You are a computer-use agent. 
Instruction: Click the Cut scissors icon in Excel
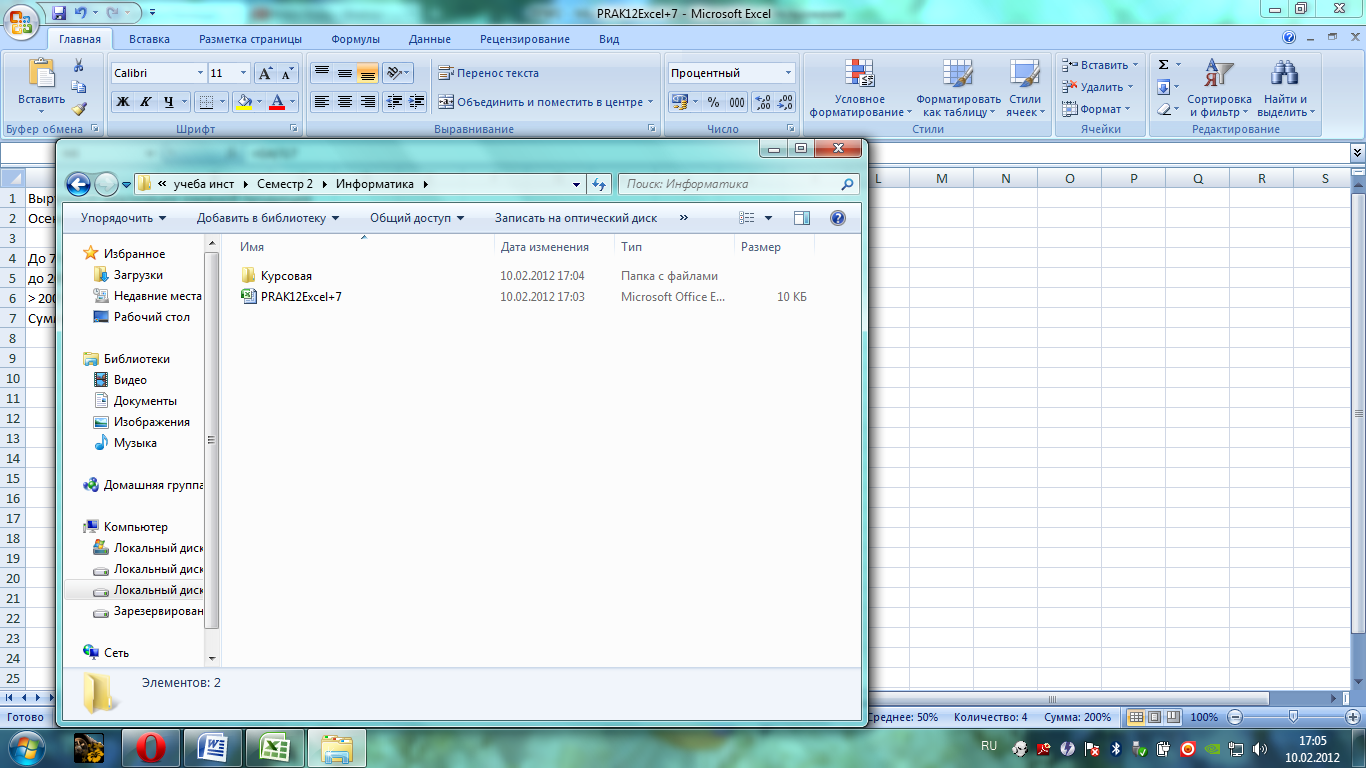(x=79, y=65)
